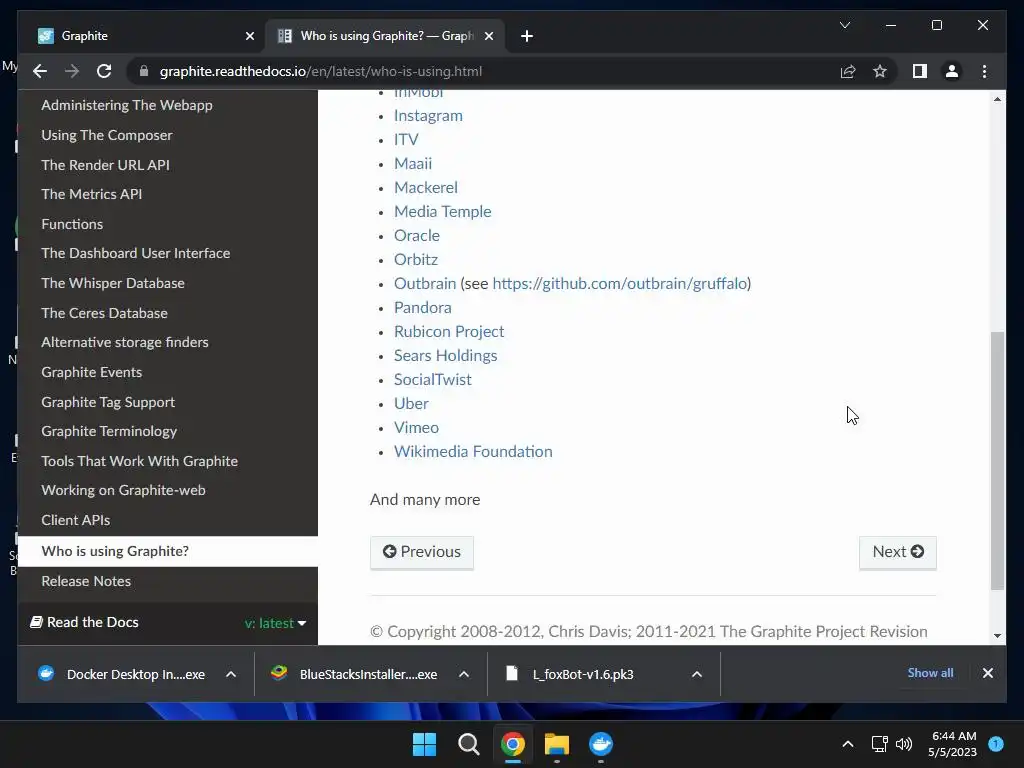Follow the Oracle link

[417, 235]
